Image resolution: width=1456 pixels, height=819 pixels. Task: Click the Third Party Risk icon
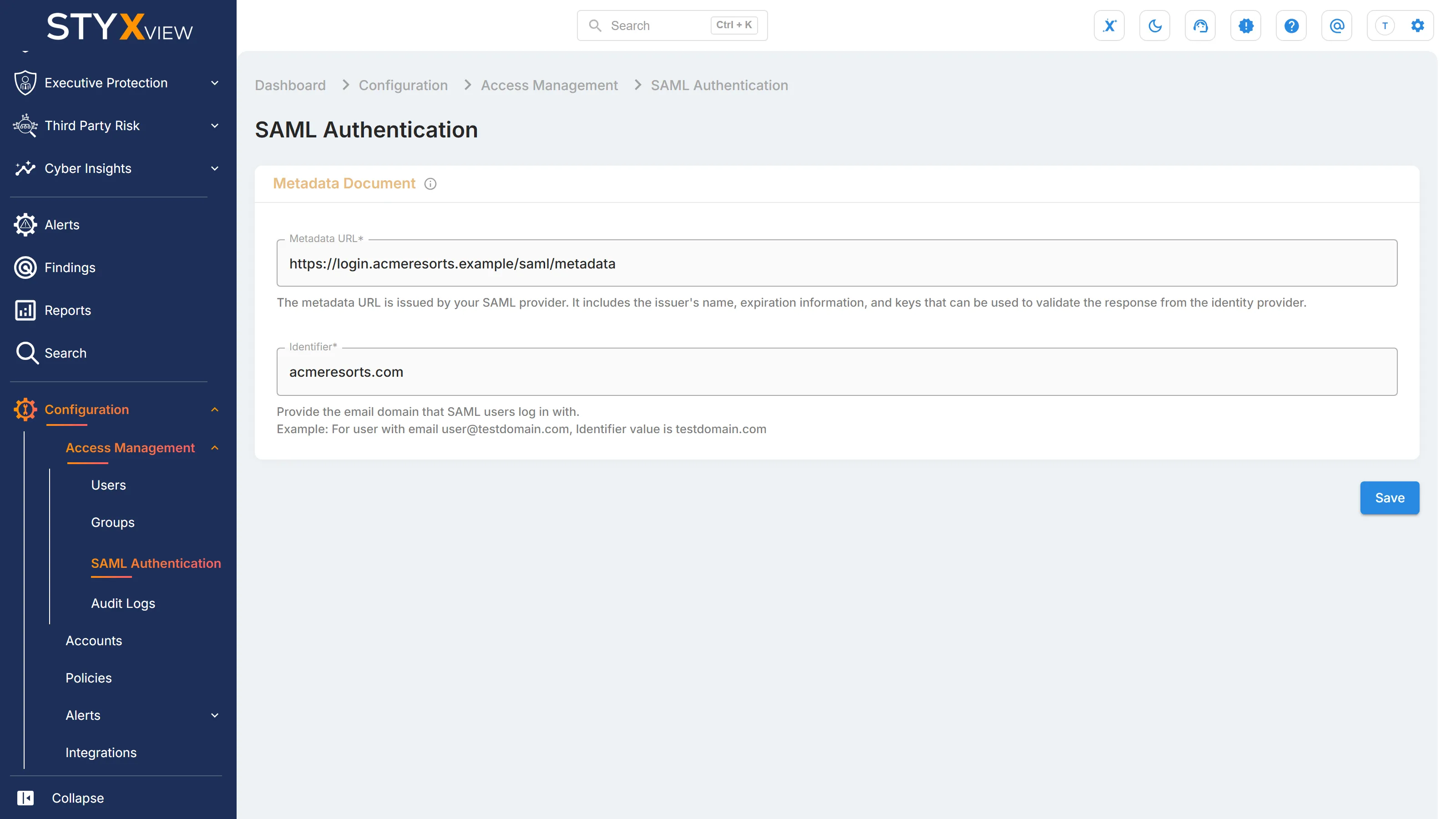coord(25,126)
